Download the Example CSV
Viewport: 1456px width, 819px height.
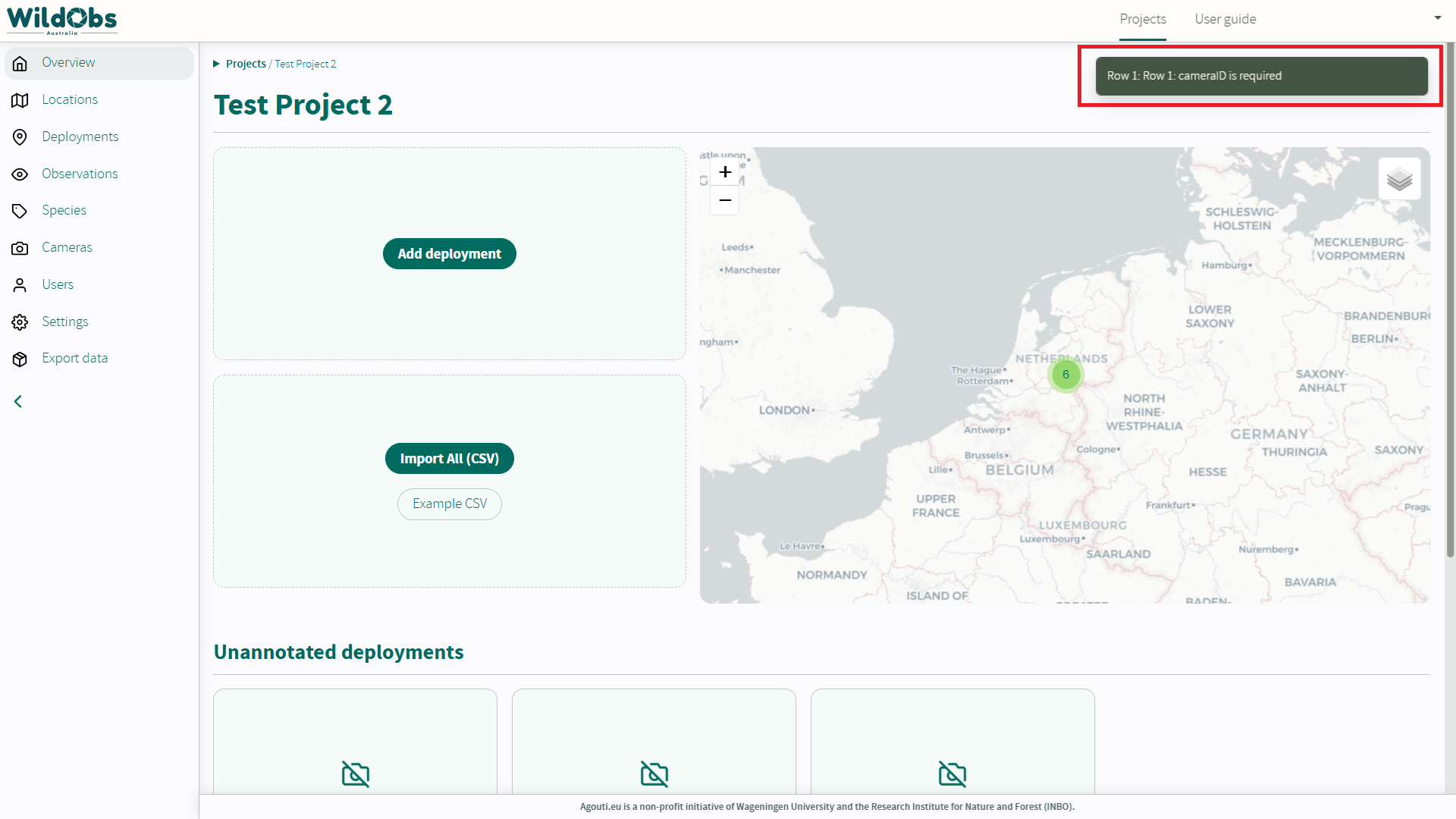tap(450, 504)
